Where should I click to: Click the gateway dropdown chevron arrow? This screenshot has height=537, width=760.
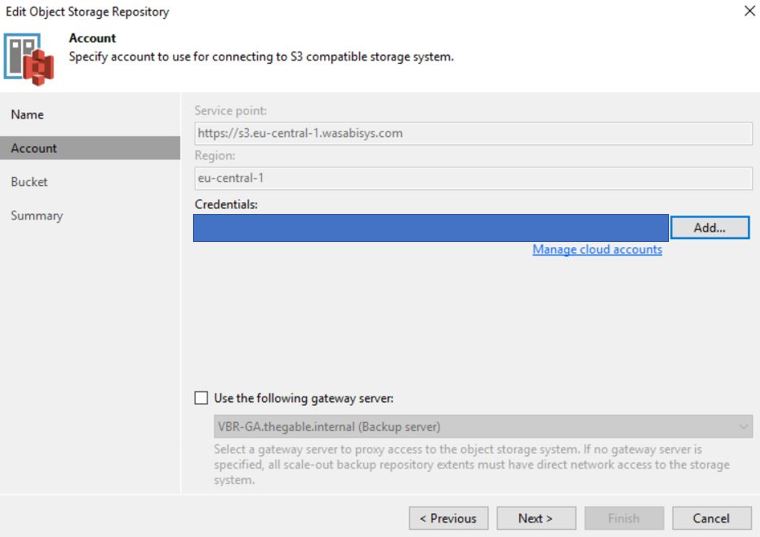pos(743,427)
